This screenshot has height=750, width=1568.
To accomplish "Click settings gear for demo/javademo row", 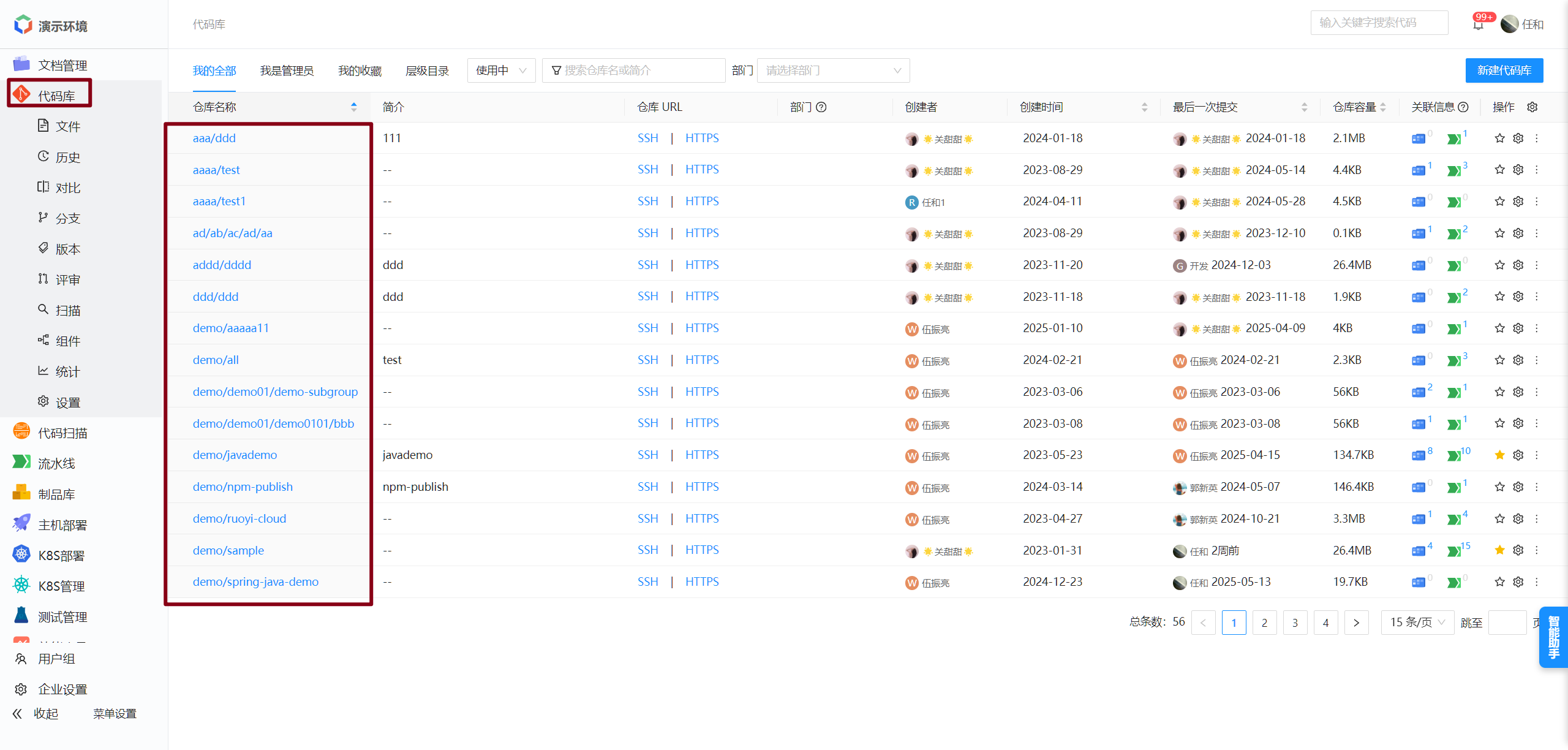I will click(1518, 455).
